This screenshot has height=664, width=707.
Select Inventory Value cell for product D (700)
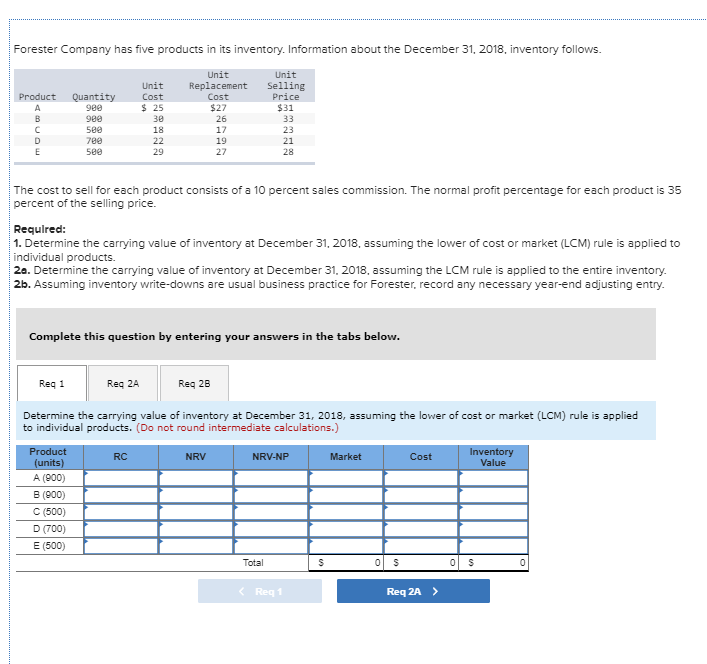(x=494, y=529)
